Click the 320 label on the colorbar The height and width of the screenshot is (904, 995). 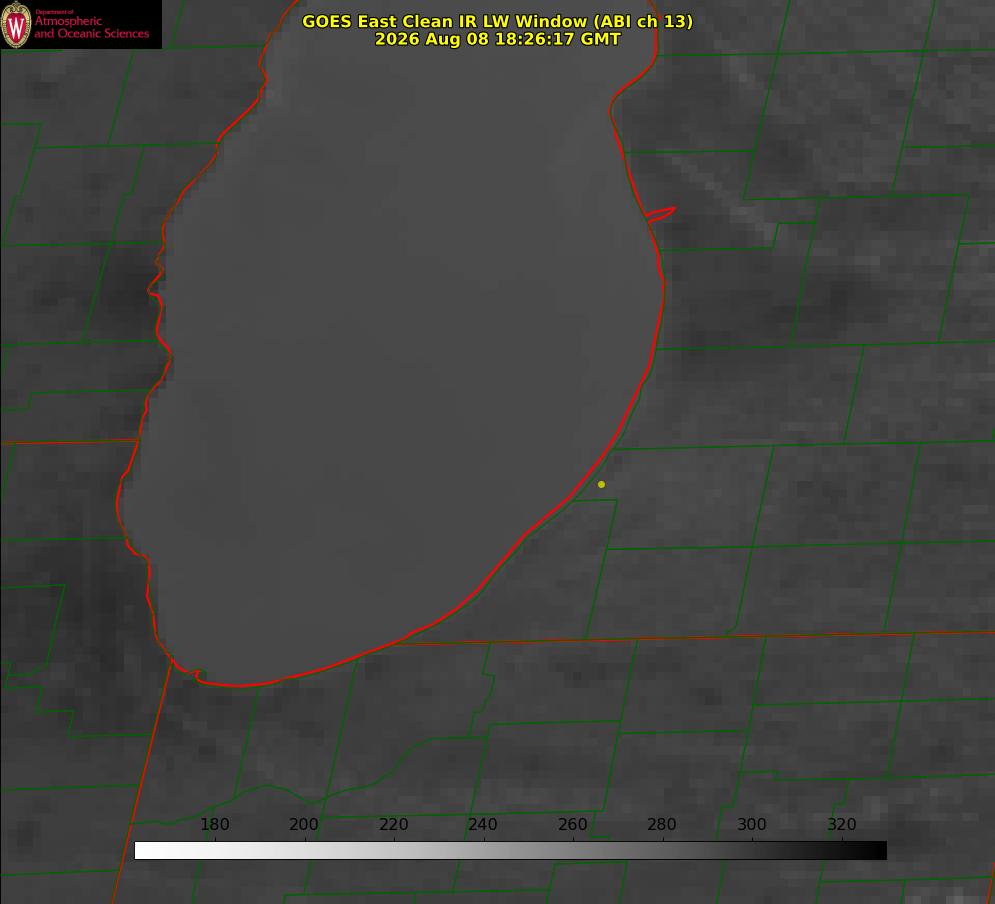click(842, 824)
